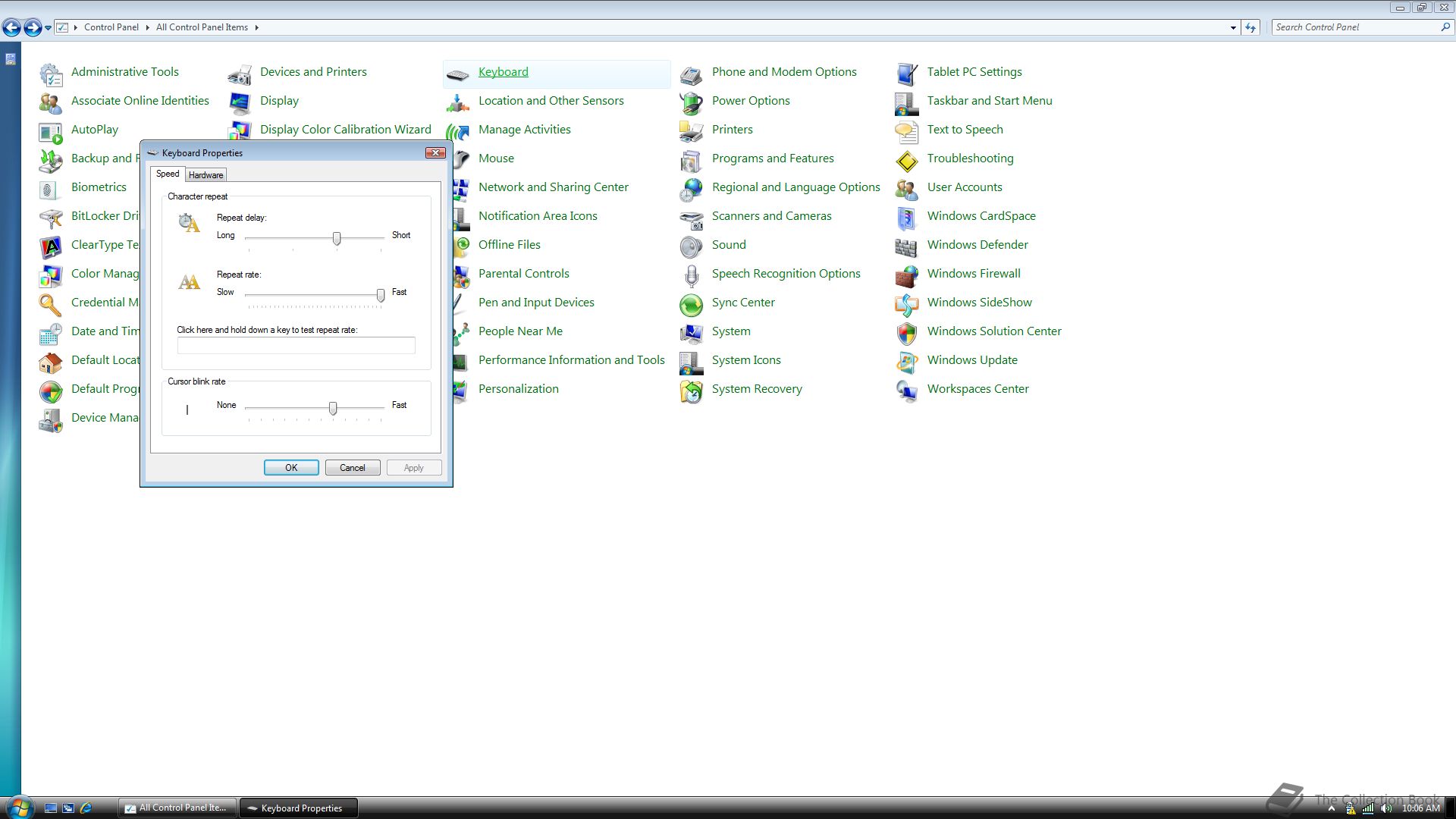Image resolution: width=1456 pixels, height=819 pixels.
Task: Open Windows Solution Center link
Action: 994,331
